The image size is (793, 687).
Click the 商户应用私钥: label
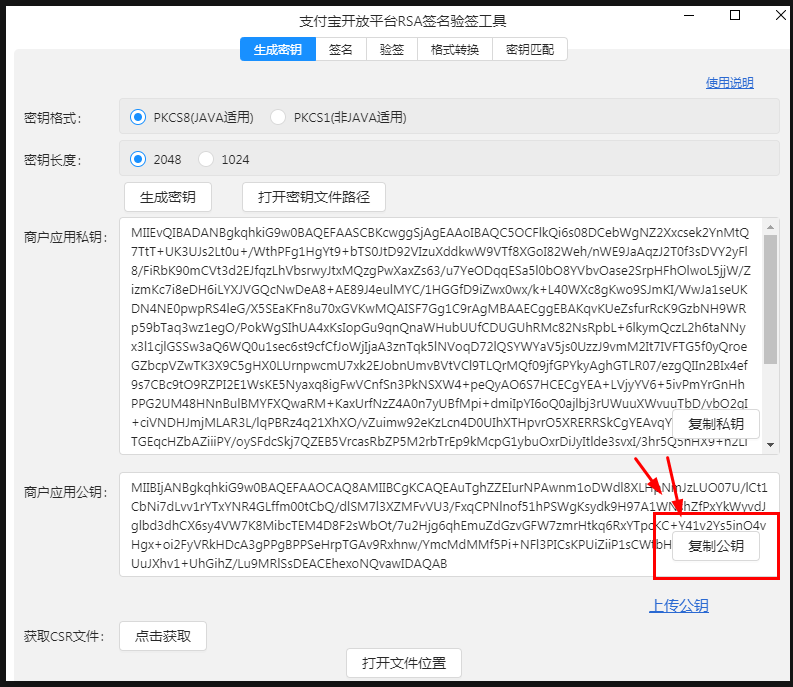66,237
